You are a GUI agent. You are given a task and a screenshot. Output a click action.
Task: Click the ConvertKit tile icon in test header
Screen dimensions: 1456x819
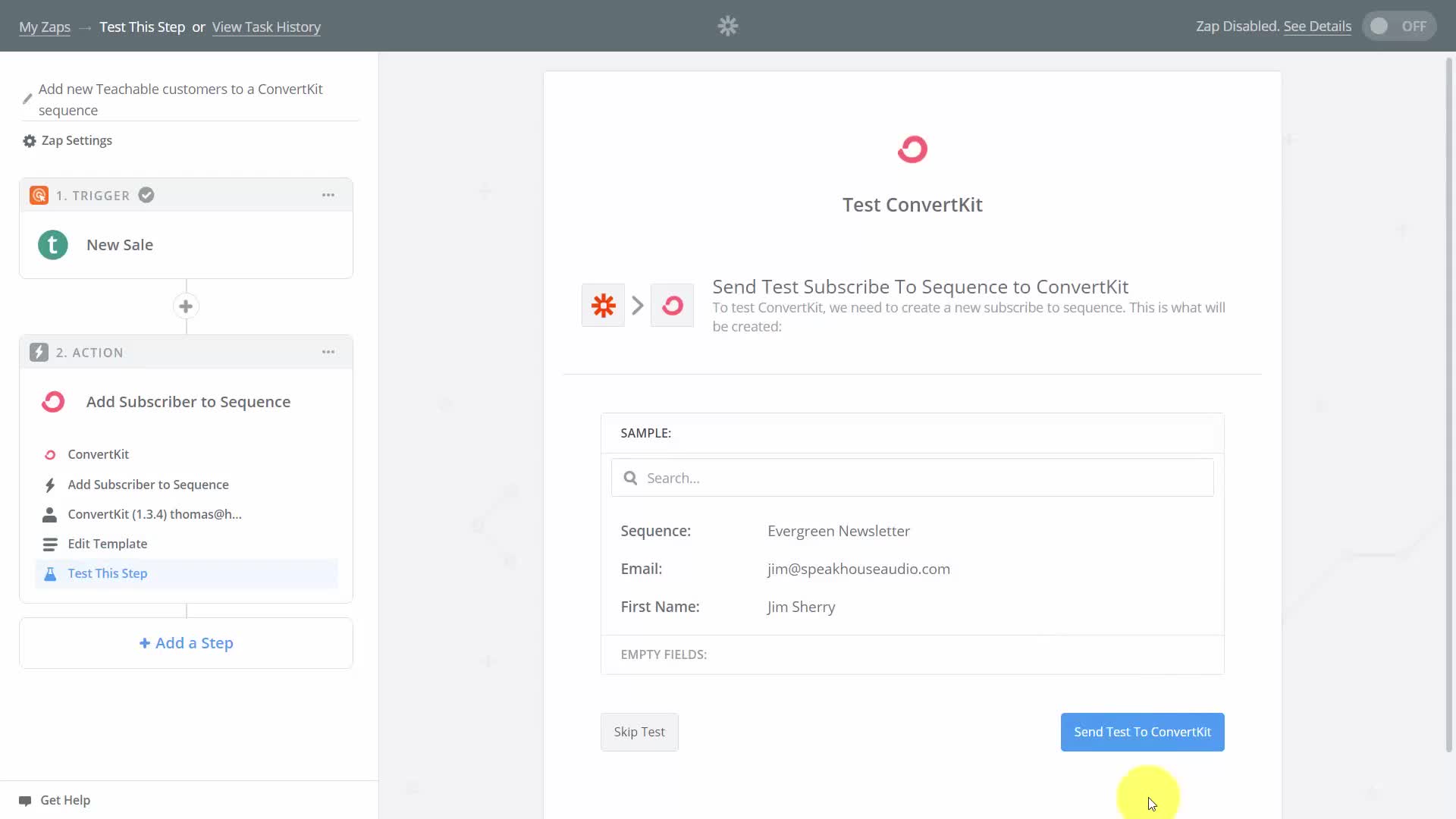click(672, 306)
